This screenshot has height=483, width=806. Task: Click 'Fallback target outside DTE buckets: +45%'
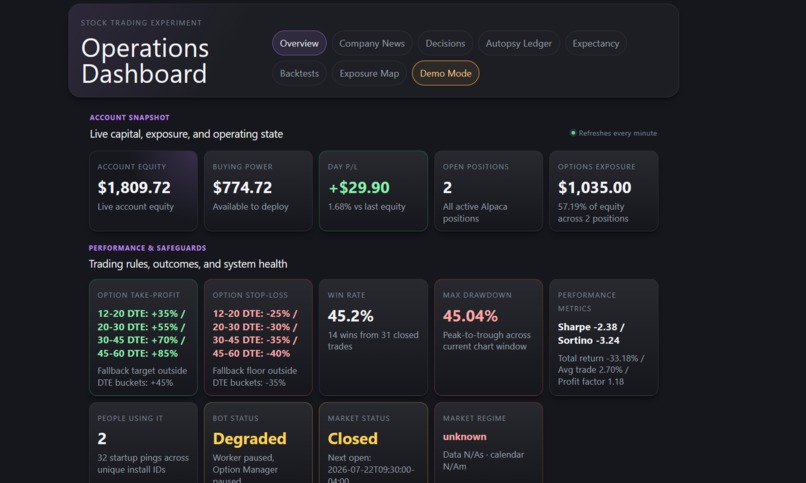click(x=142, y=377)
